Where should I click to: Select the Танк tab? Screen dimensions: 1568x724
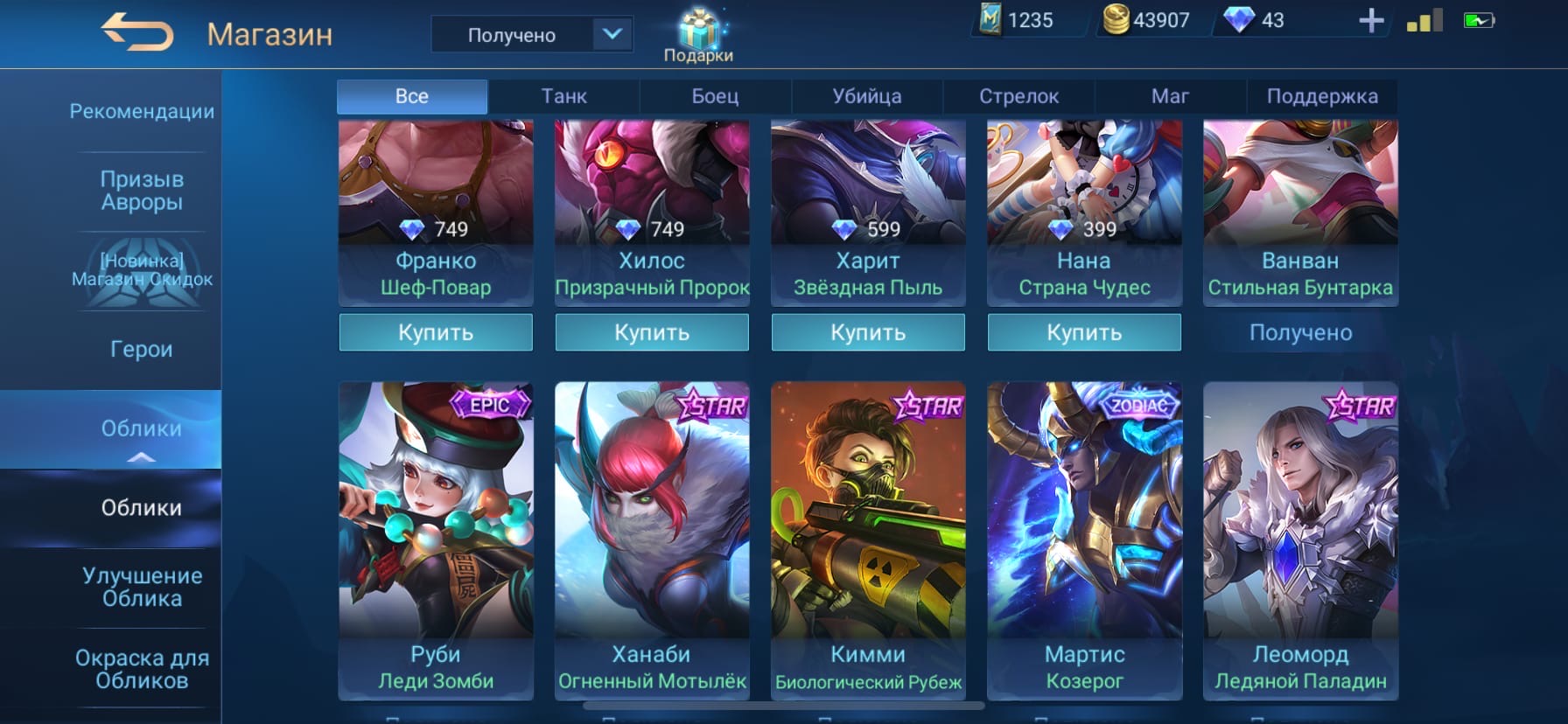pos(563,96)
